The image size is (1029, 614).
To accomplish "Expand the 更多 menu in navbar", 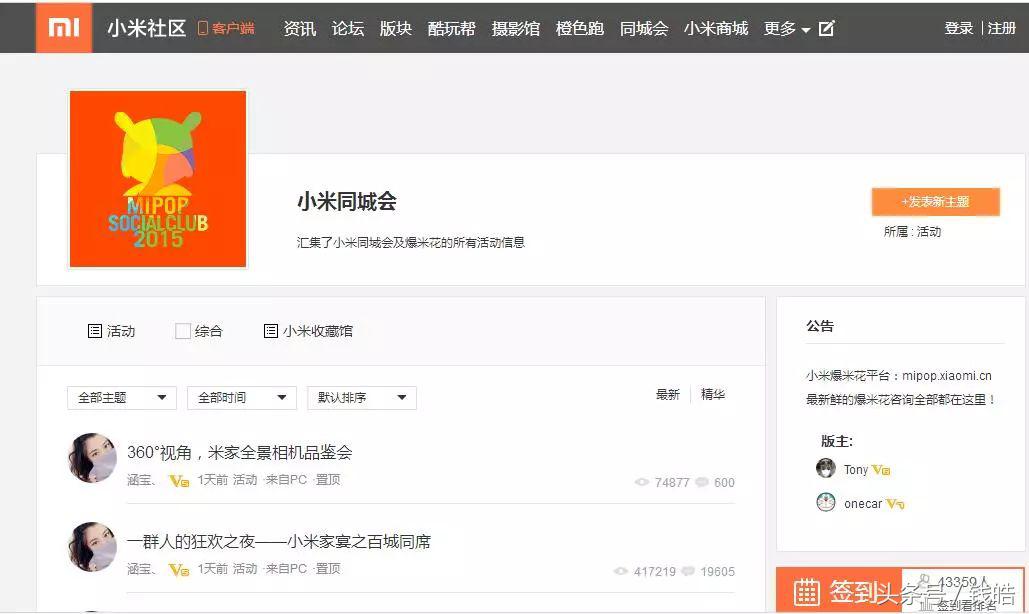I will [x=787, y=28].
